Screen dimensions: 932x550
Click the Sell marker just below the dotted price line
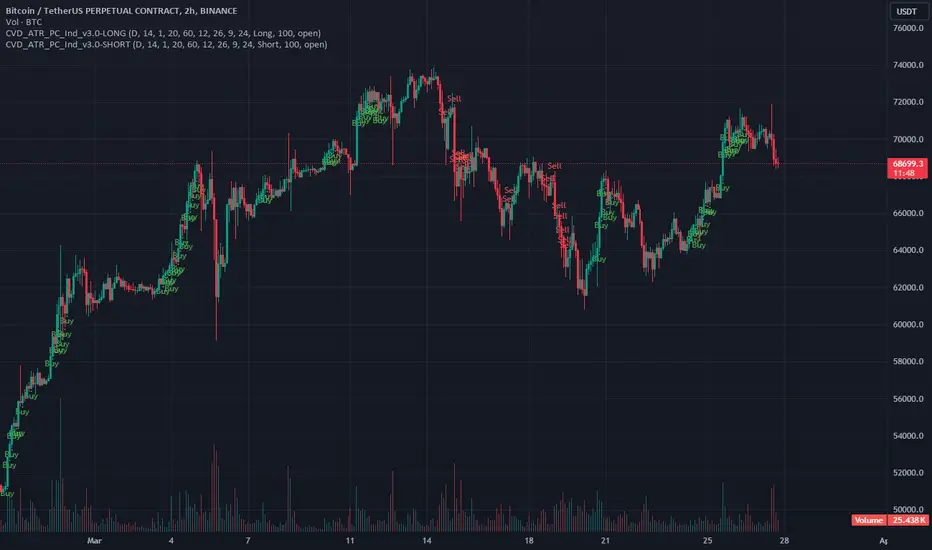[555, 166]
